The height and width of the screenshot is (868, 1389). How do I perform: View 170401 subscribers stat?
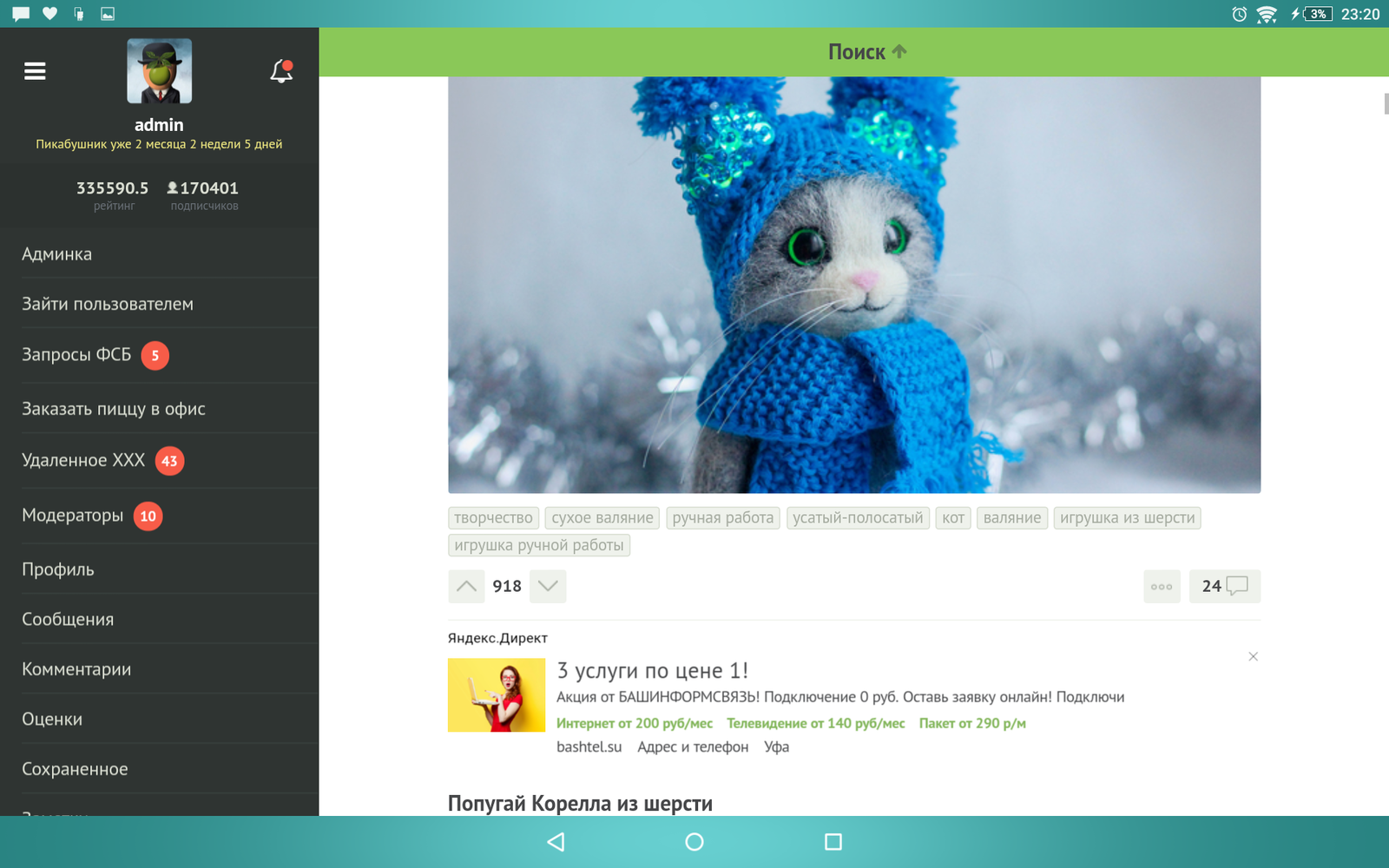point(203,194)
